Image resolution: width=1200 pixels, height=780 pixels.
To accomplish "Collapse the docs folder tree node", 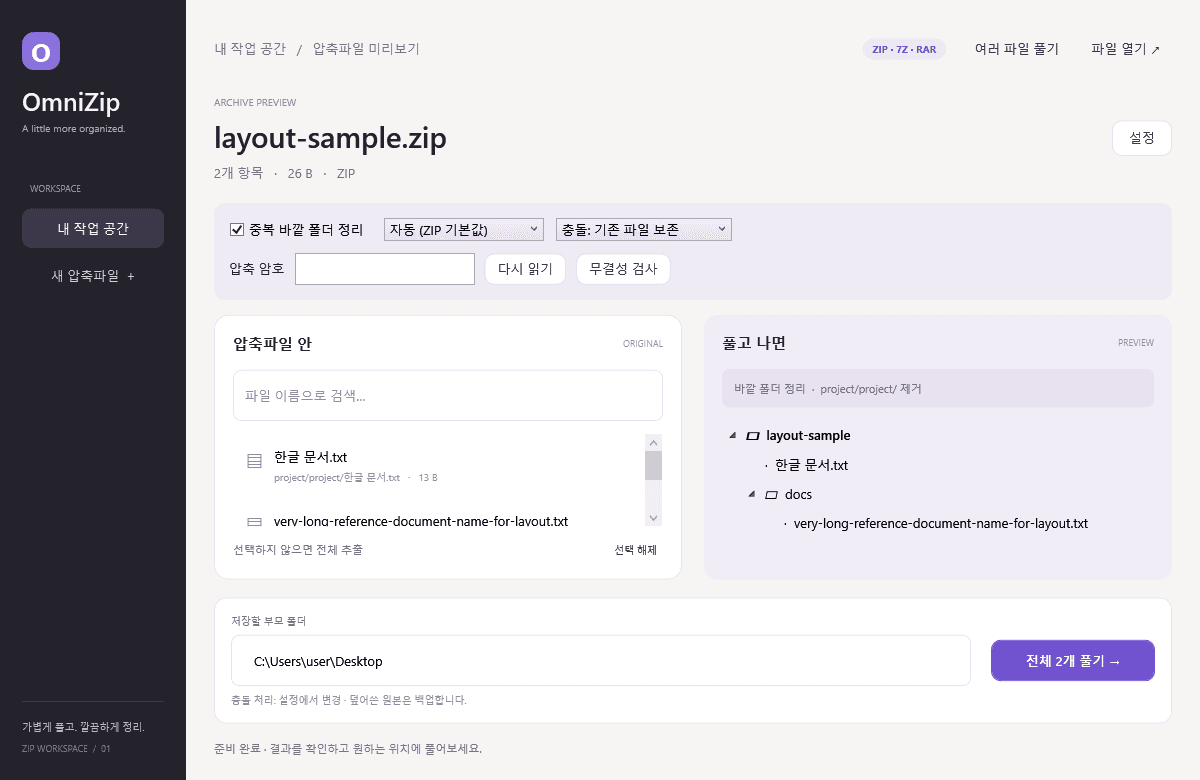I will [752, 495].
